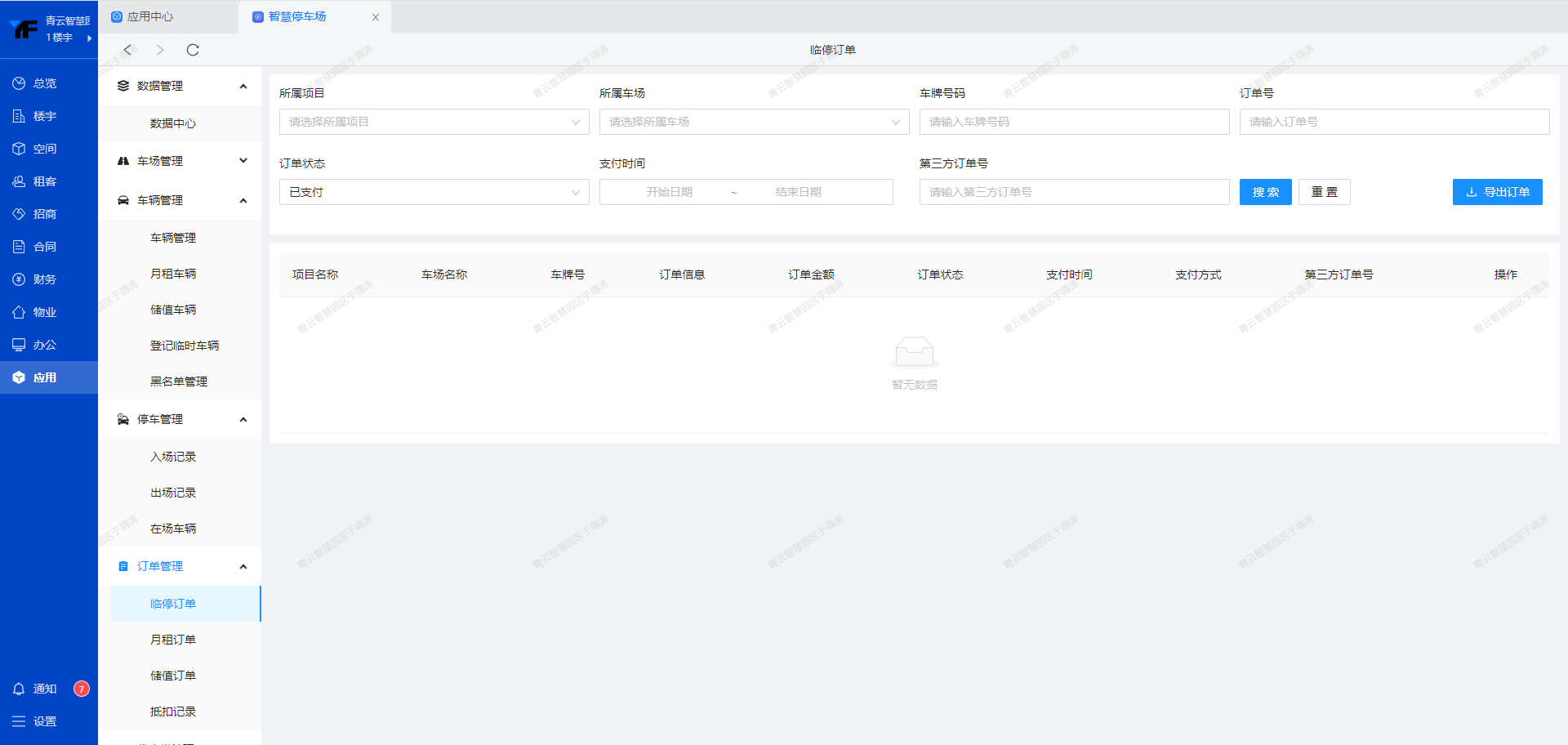Click the browser-style refresh icon
This screenshot has width=1568, height=745.
click(193, 50)
